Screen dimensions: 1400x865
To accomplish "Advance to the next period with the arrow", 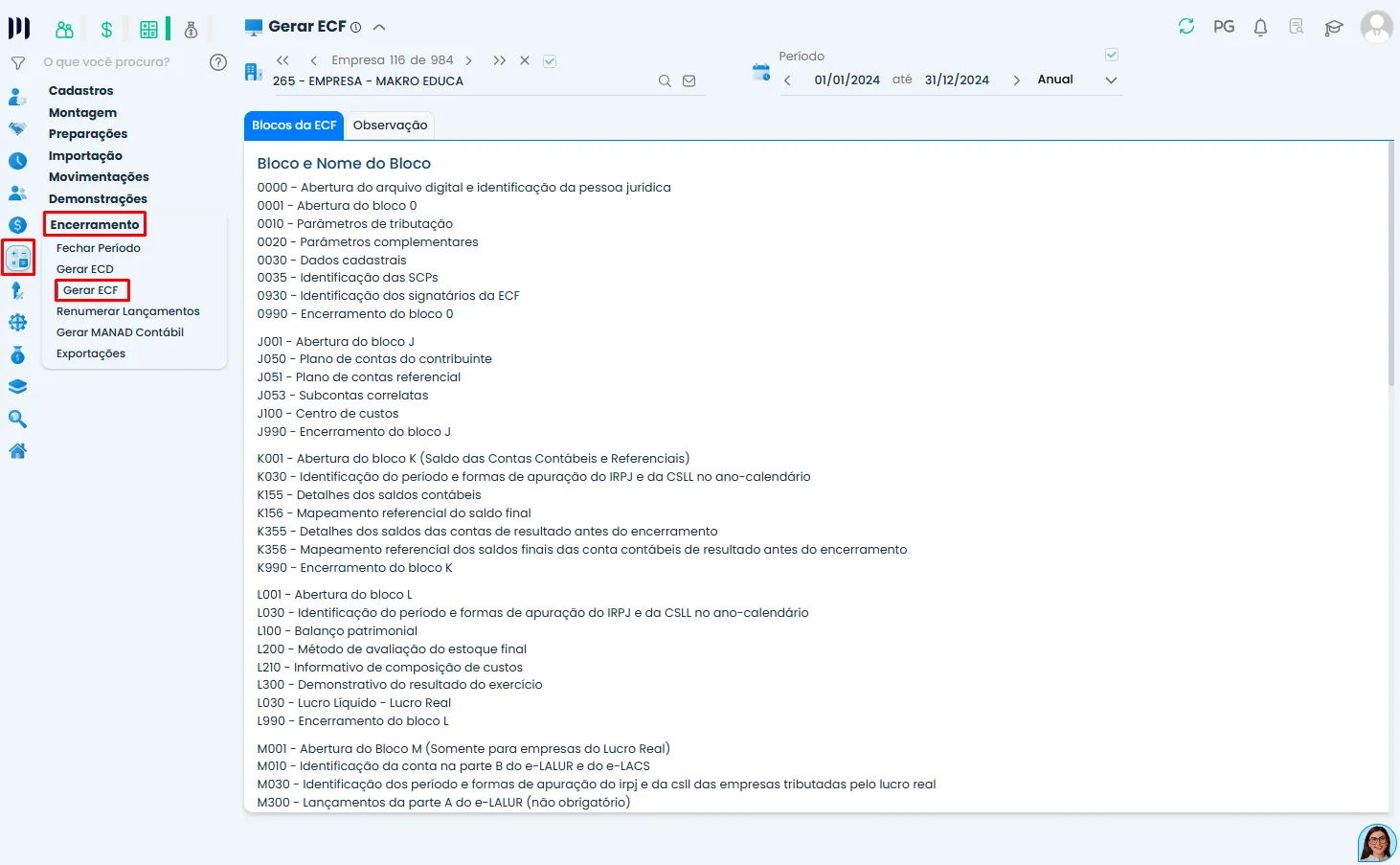I will (x=1016, y=80).
